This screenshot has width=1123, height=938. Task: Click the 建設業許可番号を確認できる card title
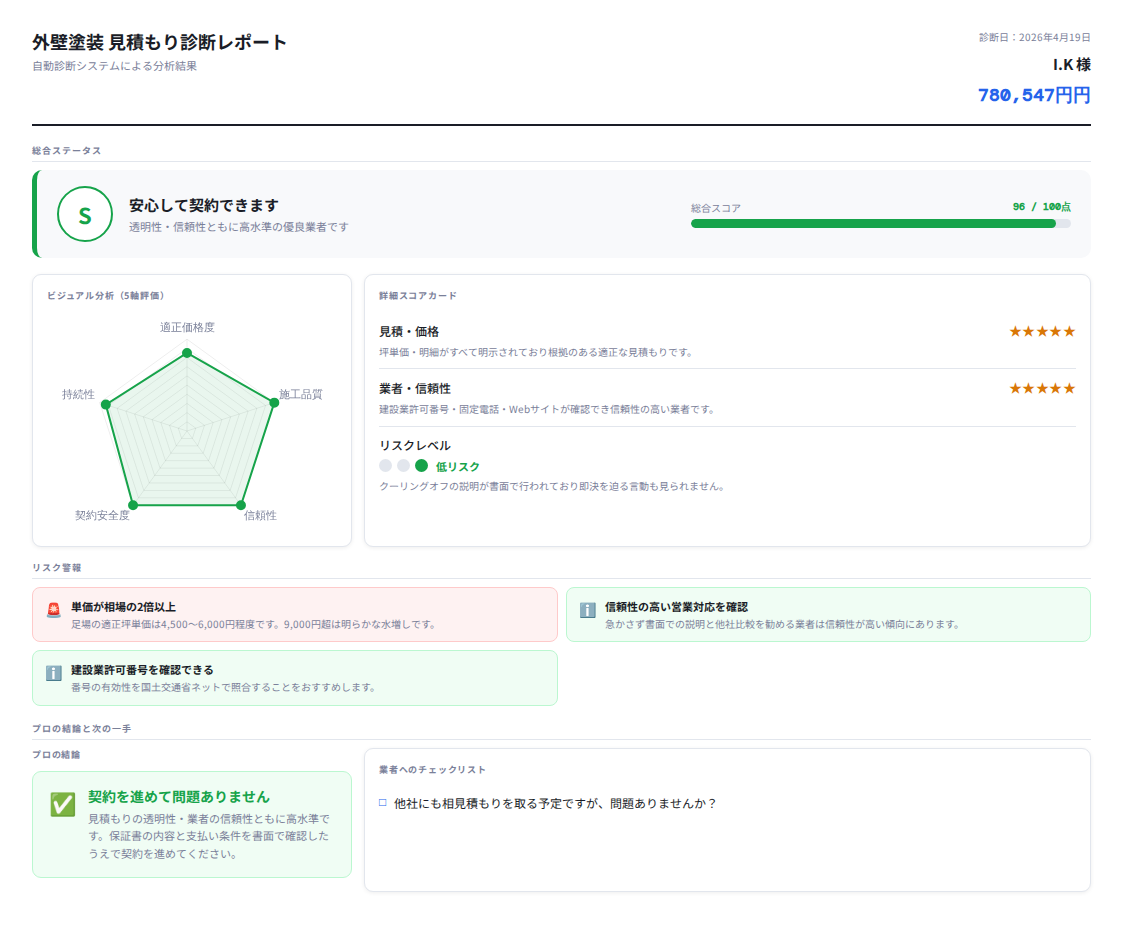(x=142, y=670)
